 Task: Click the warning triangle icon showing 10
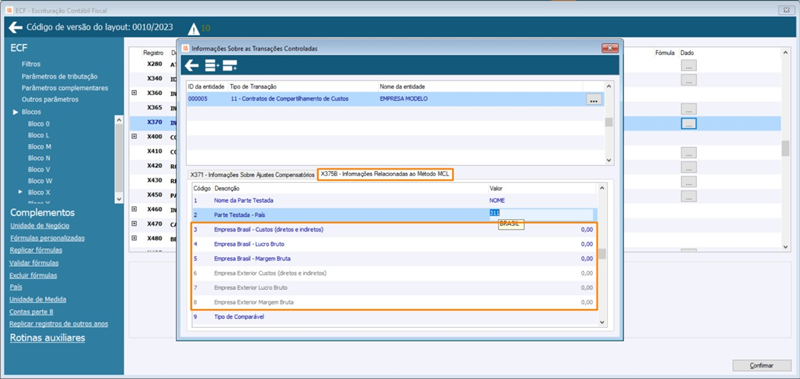(194, 29)
